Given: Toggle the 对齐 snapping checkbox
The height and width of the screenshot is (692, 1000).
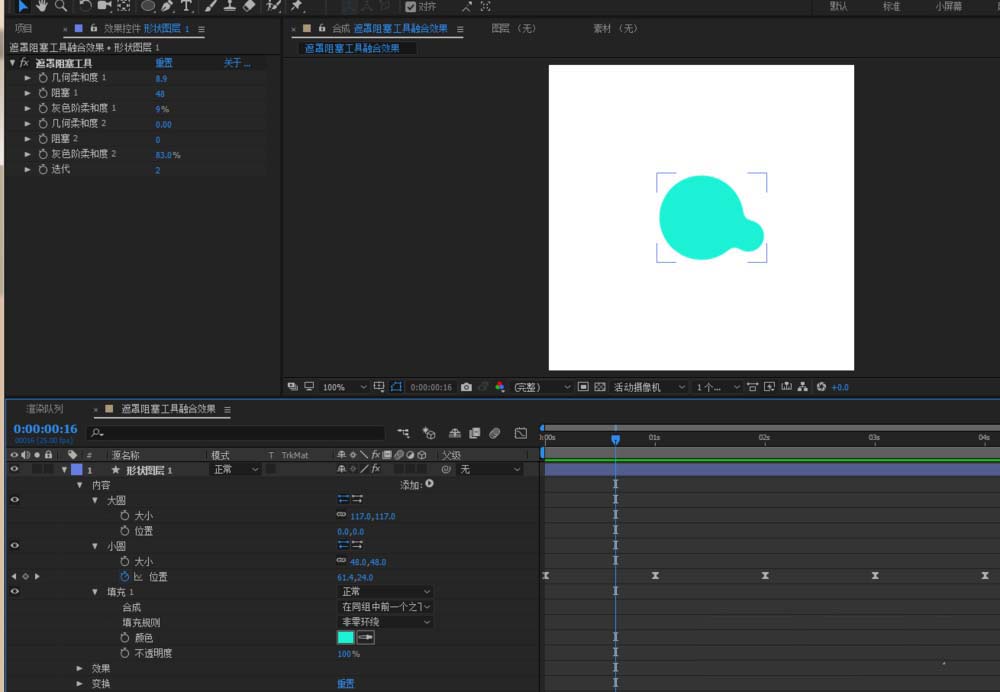Looking at the screenshot, I should pos(411,6).
